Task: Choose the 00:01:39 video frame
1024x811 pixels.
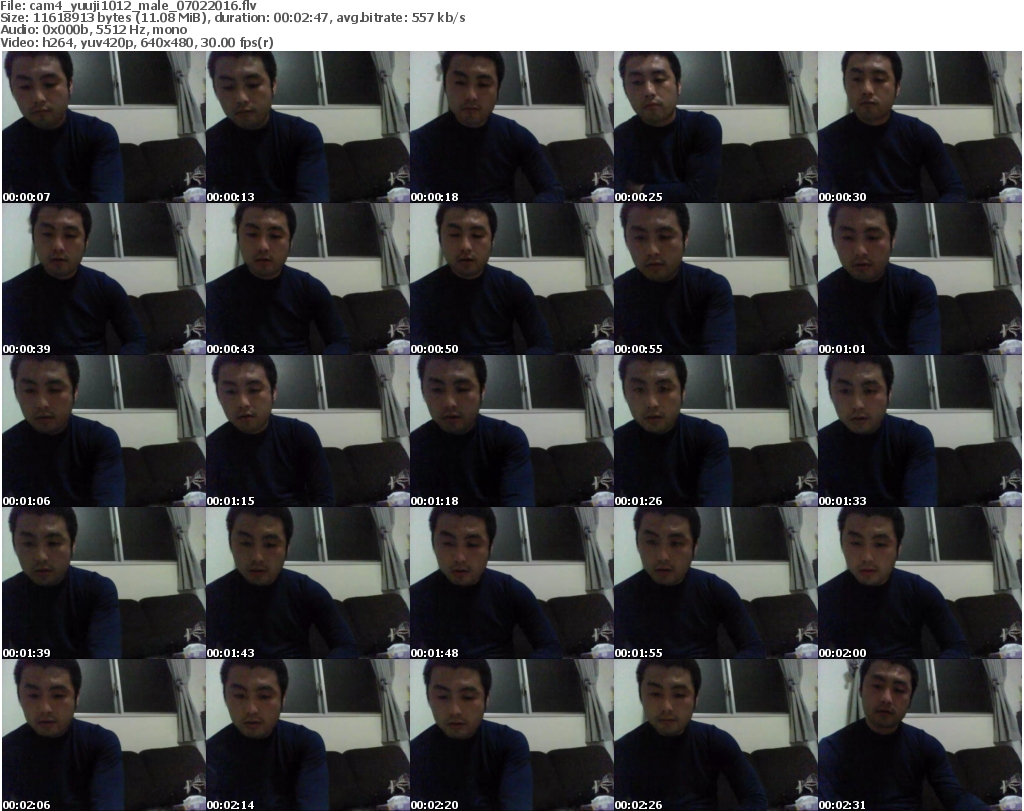Action: [104, 583]
